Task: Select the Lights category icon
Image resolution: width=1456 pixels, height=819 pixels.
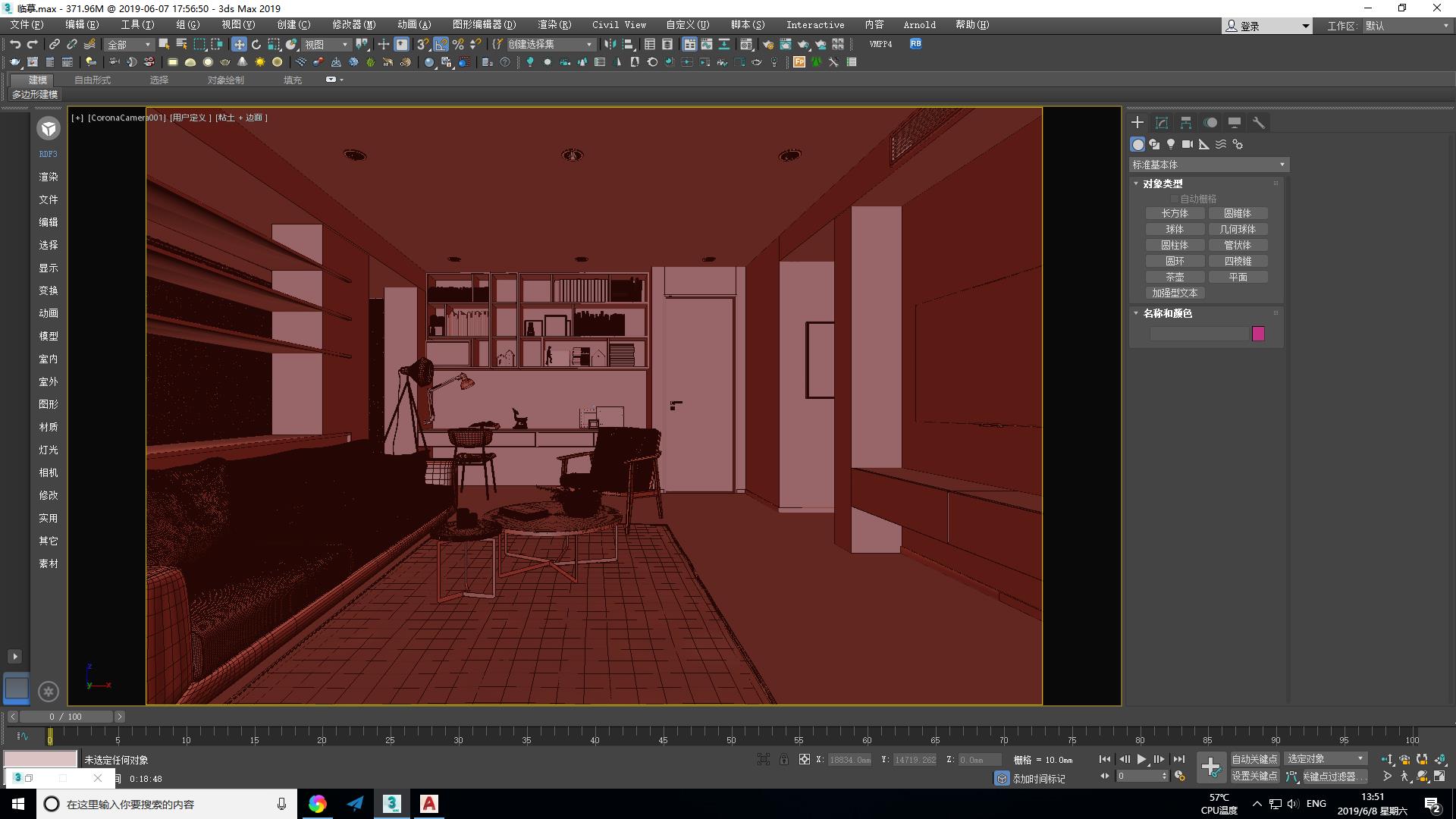Action: 1171,144
